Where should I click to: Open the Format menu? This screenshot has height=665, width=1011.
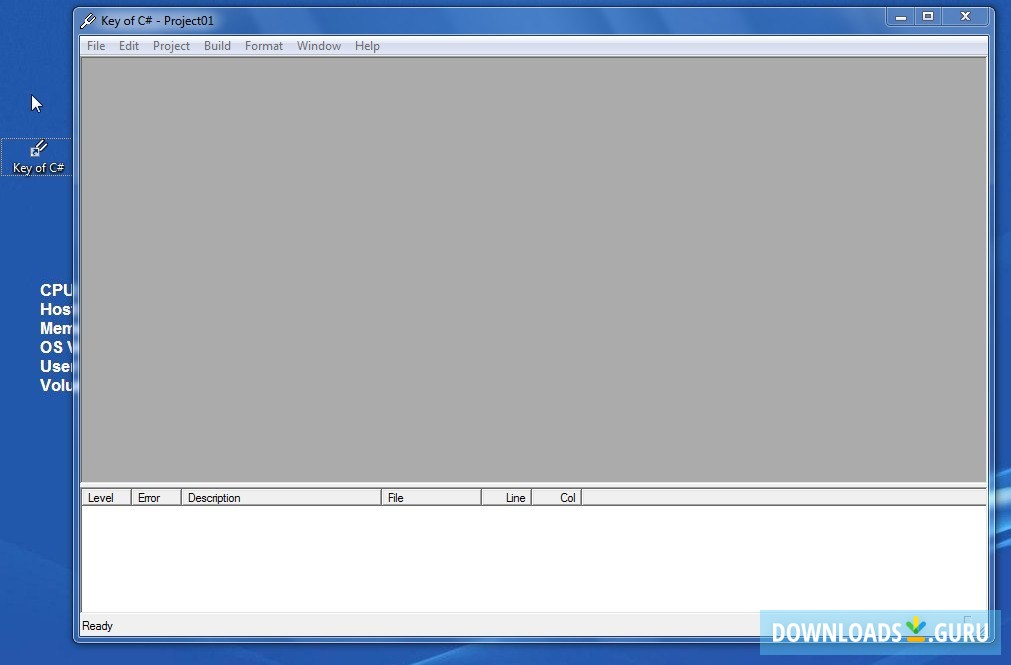[x=263, y=45]
